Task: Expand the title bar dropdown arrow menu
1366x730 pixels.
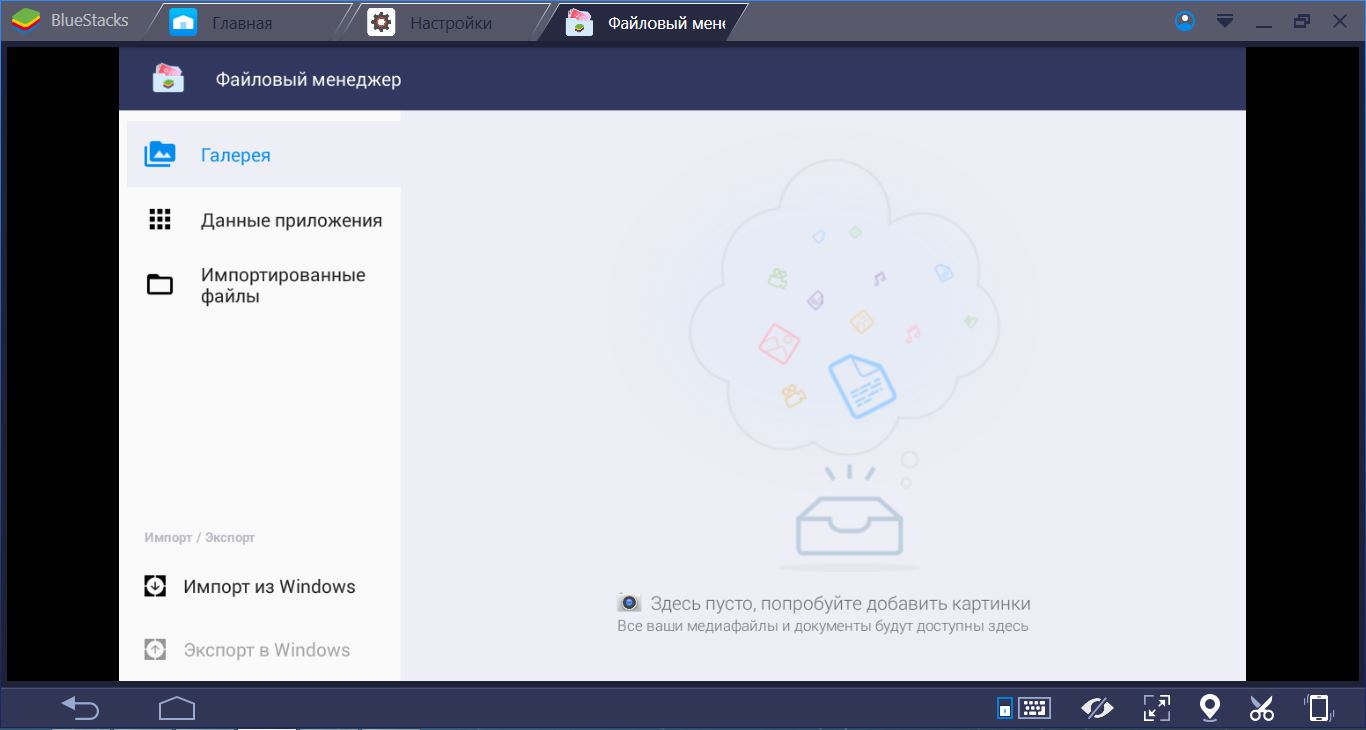Action: pyautogui.click(x=1224, y=21)
